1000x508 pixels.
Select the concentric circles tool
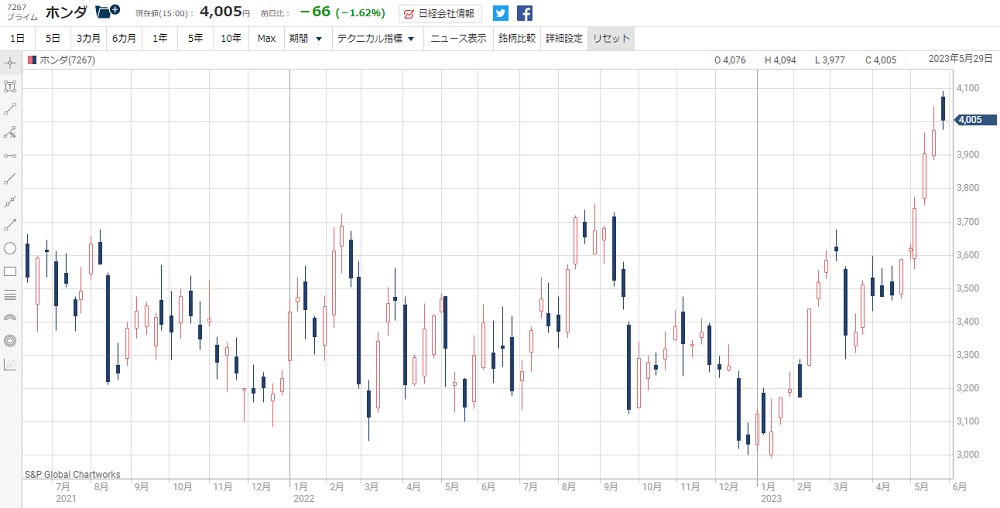pos(10,341)
